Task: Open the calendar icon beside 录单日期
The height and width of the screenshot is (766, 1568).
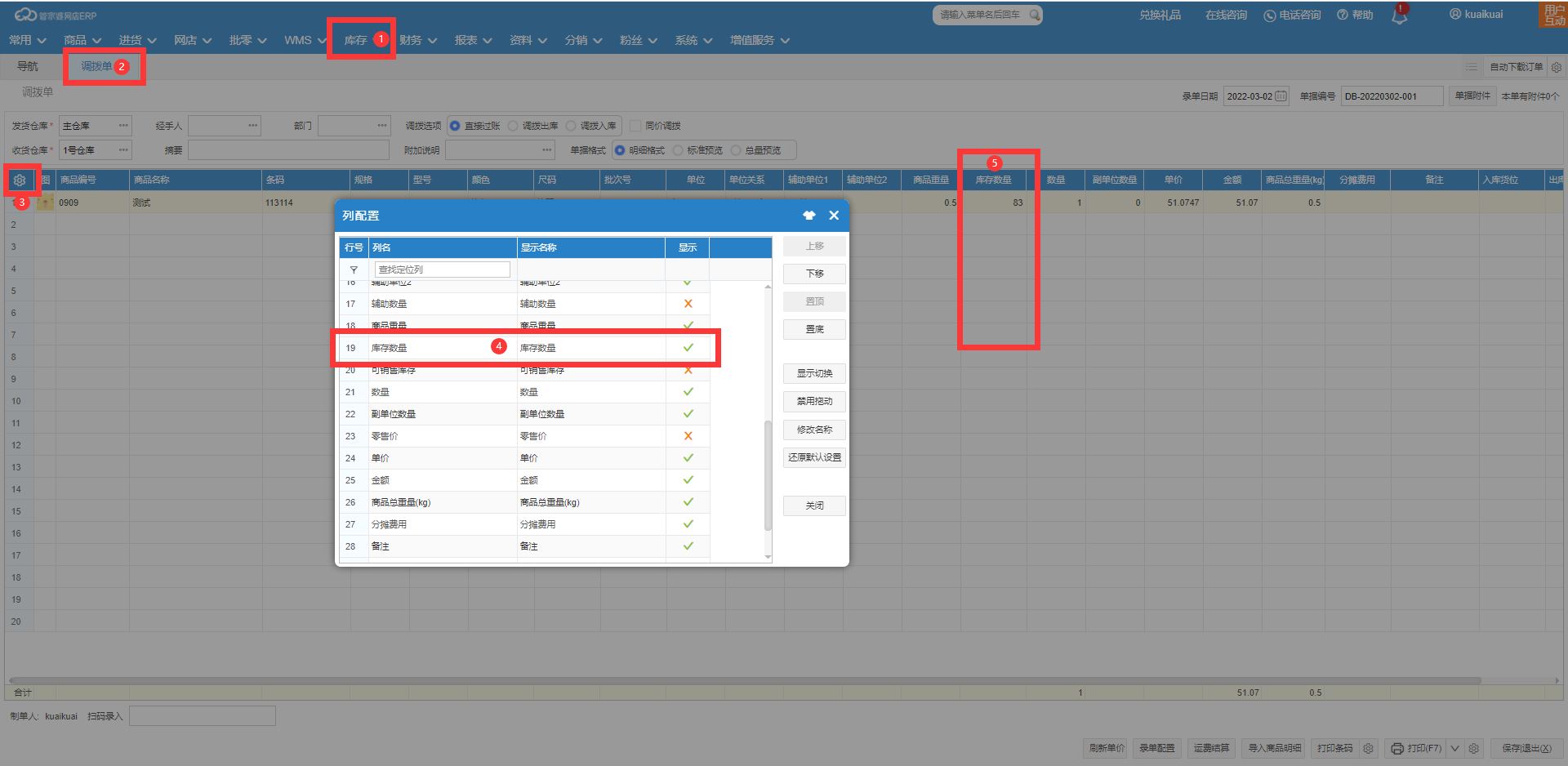Action: click(1281, 96)
